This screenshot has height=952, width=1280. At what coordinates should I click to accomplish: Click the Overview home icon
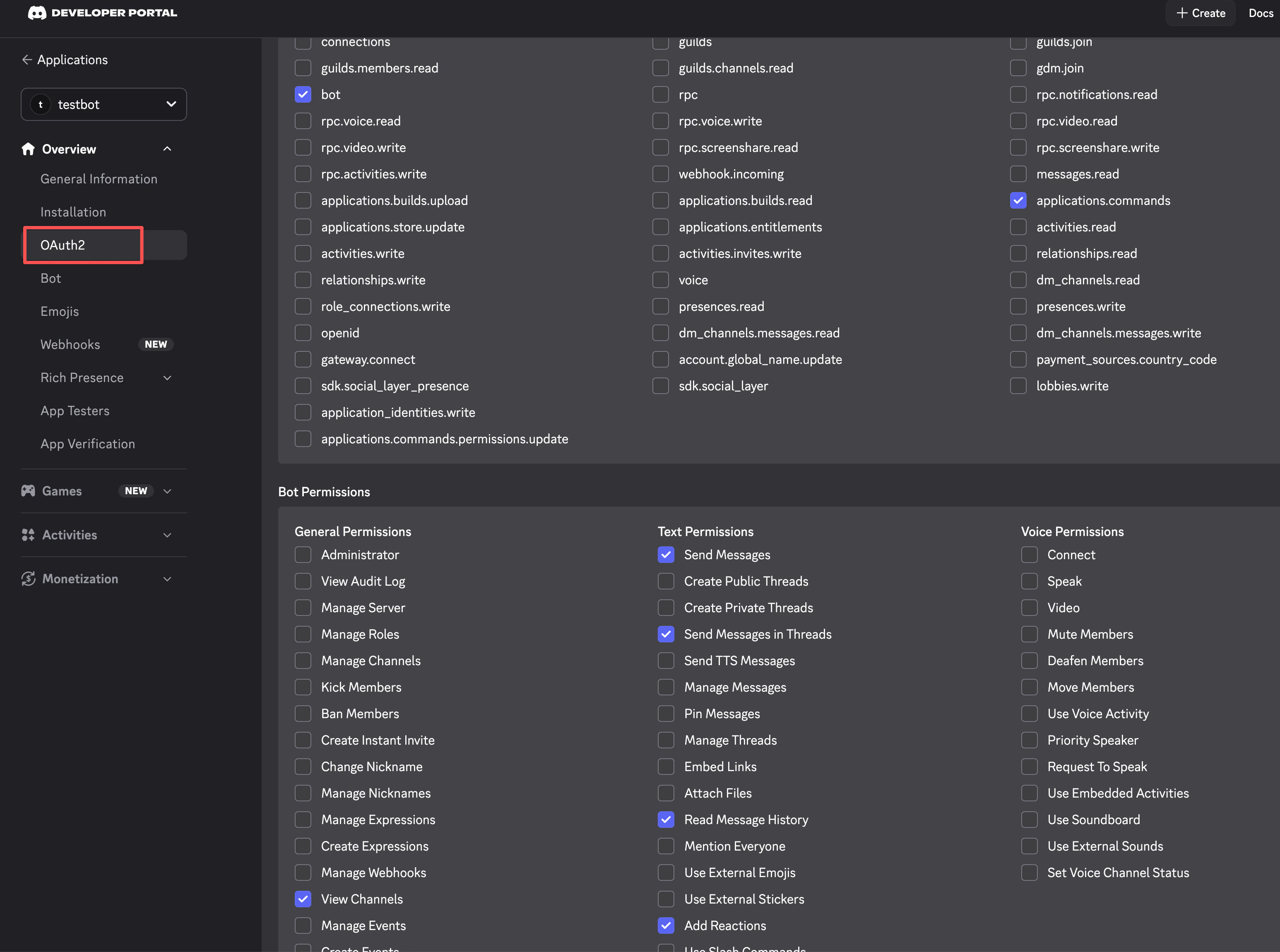pyautogui.click(x=28, y=149)
